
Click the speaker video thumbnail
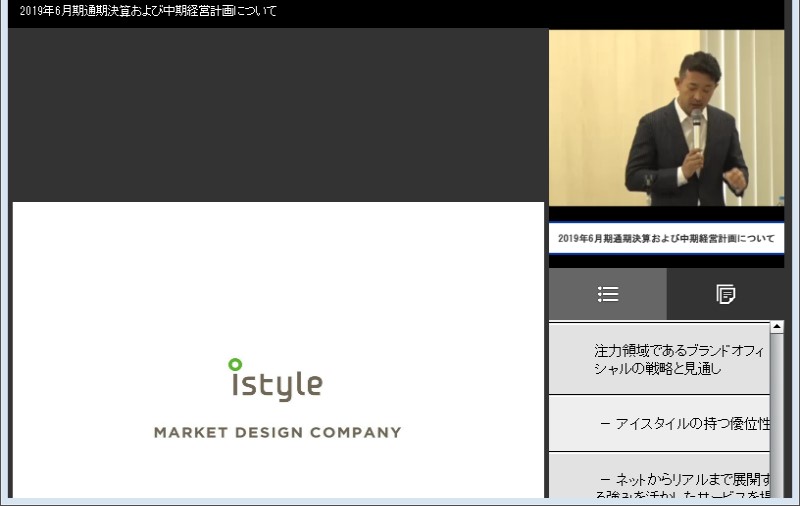coord(666,118)
